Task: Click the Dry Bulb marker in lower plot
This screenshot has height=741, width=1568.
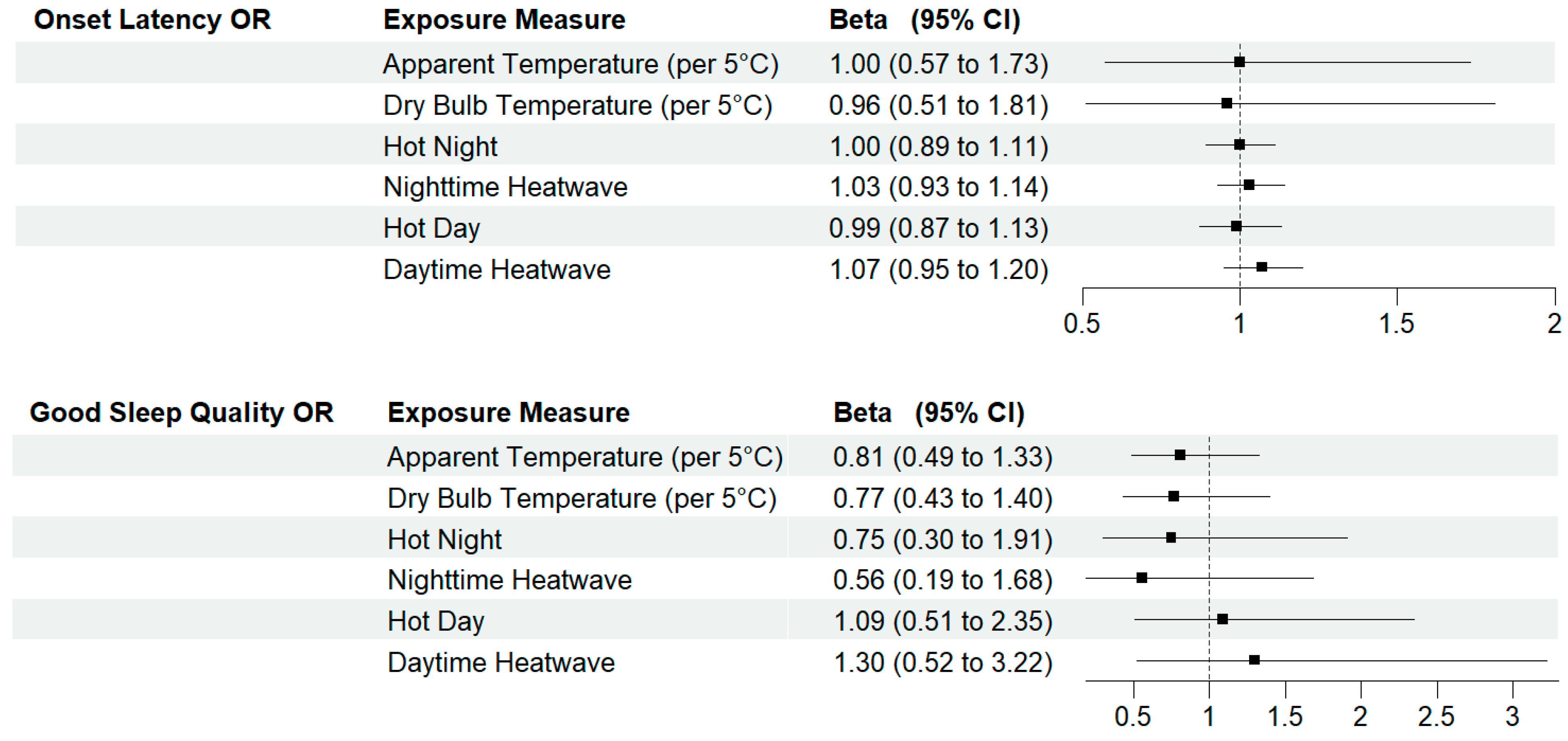Action: 1174,496
